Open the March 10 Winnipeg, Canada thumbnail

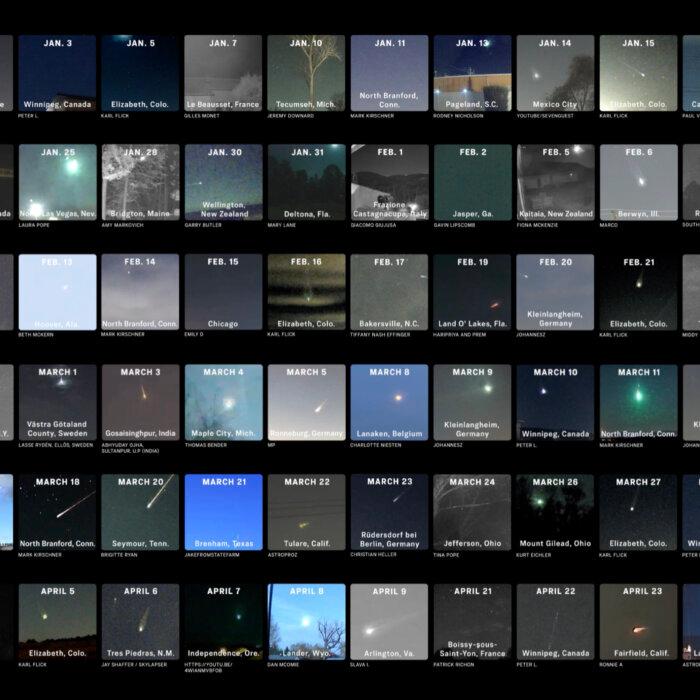coord(555,402)
